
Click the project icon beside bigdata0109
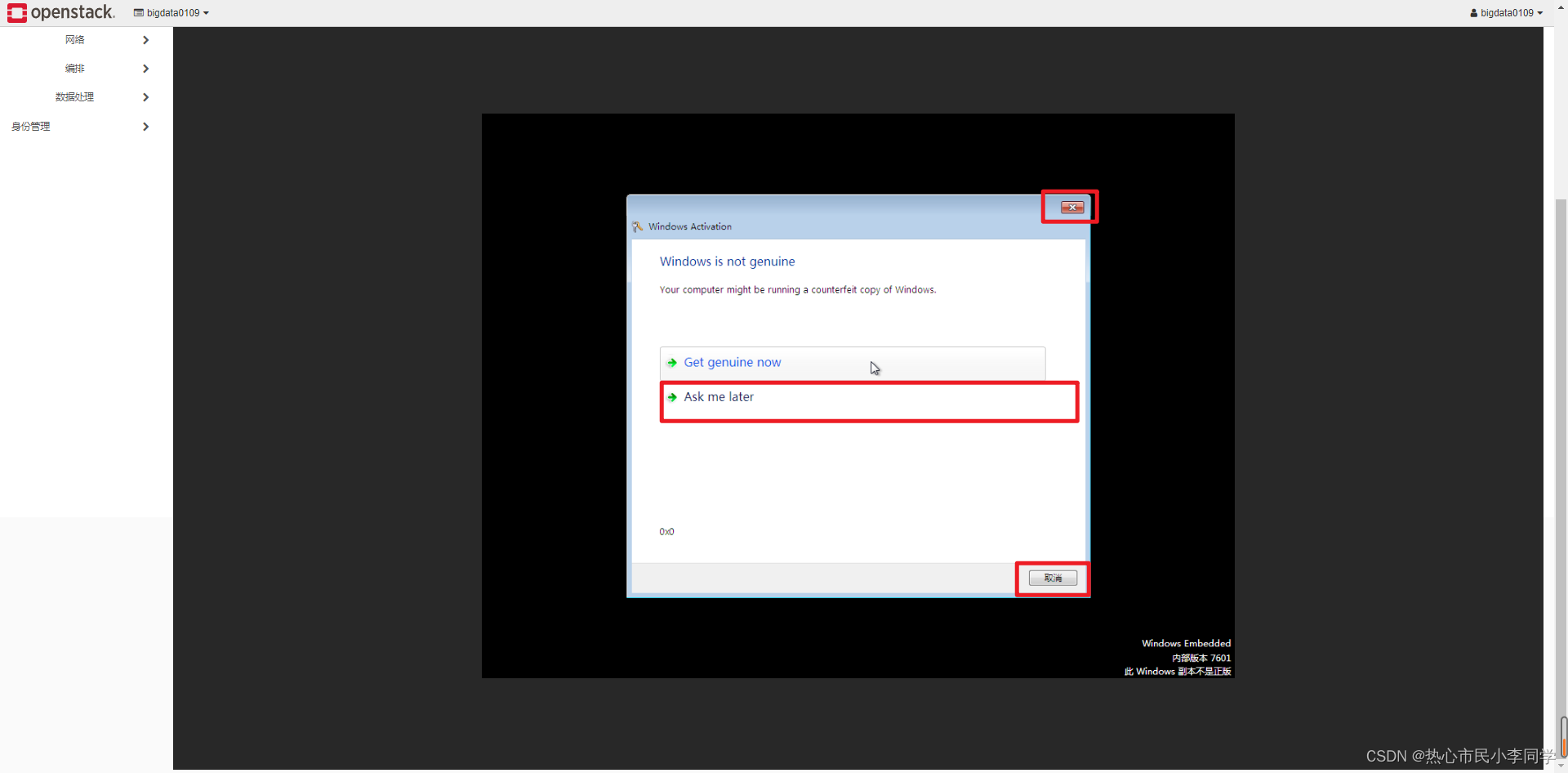[x=139, y=13]
